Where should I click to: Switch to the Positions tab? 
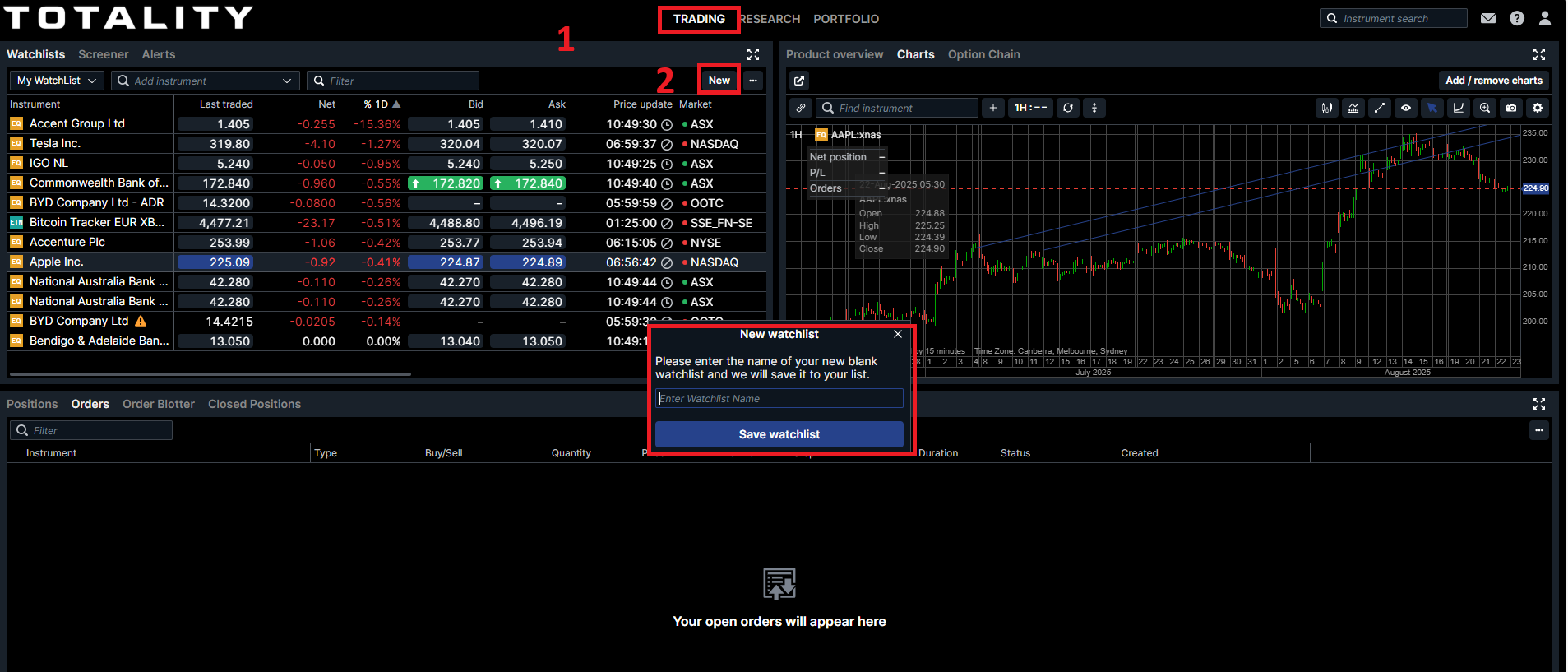(32, 404)
